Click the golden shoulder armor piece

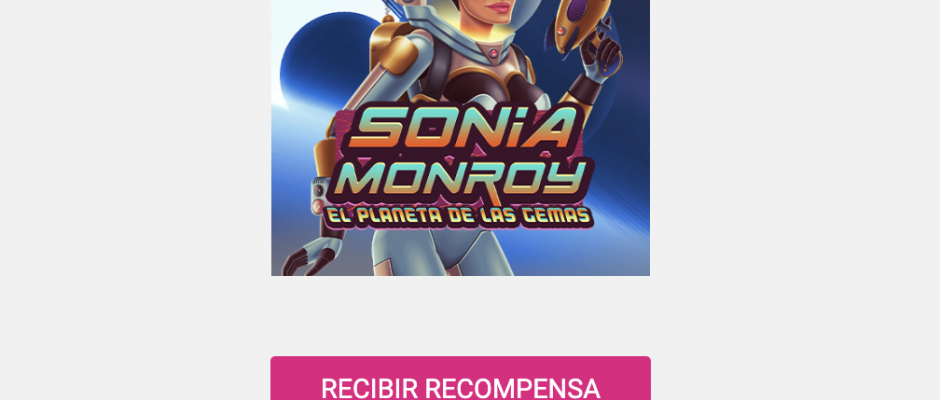pyautogui.click(x=394, y=54)
